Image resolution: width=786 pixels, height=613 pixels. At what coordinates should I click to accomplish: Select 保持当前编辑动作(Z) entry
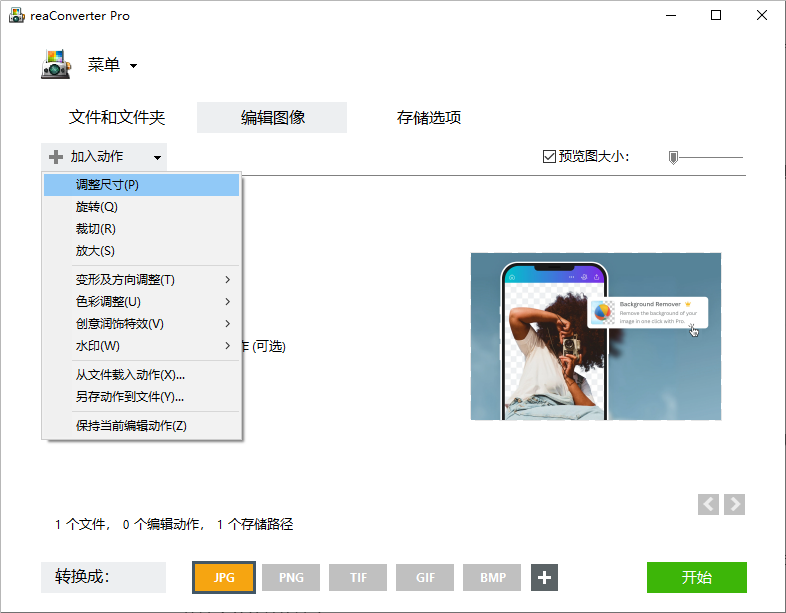[141, 426]
